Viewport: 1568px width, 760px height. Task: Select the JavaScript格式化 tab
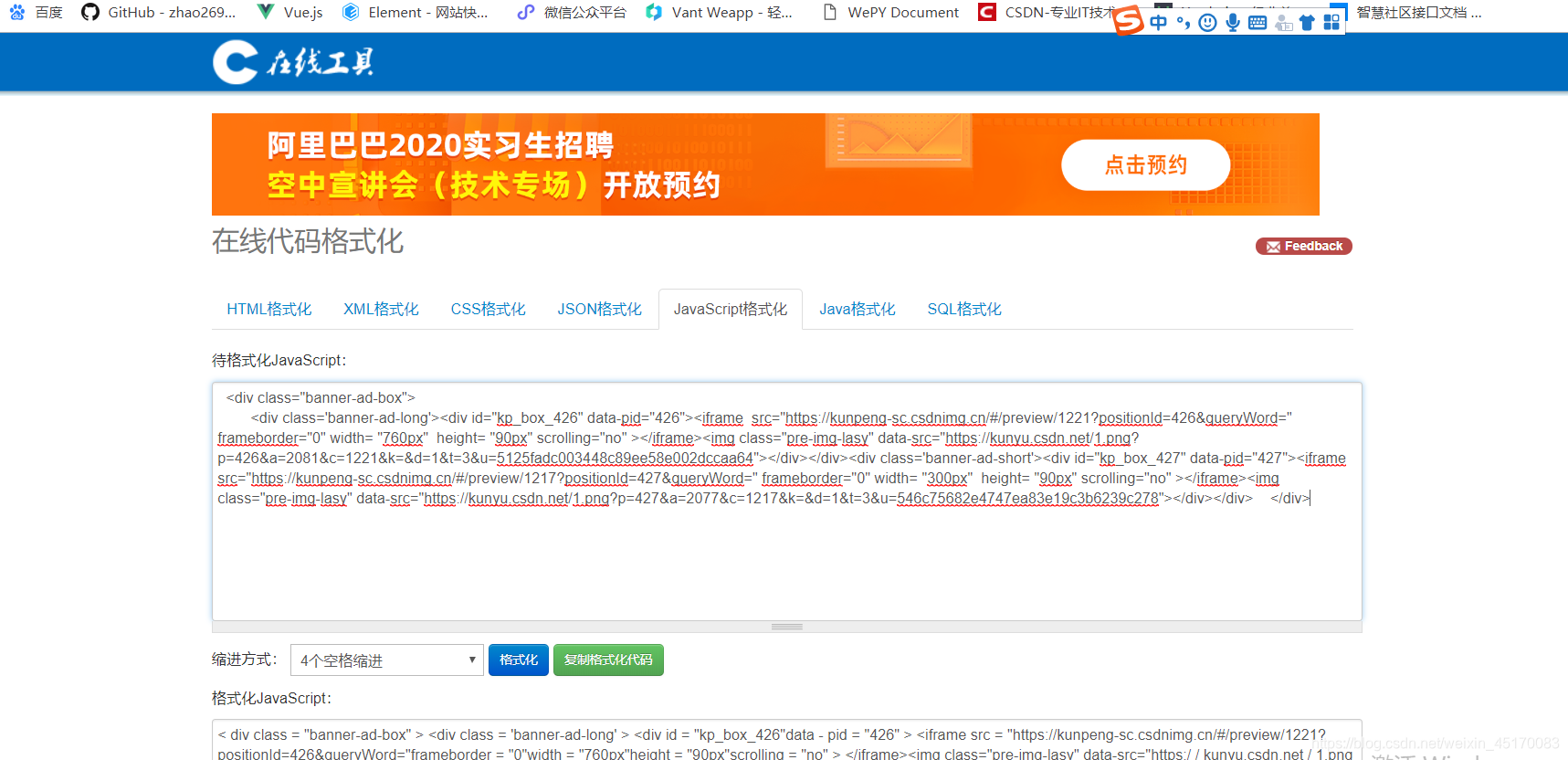coord(731,309)
